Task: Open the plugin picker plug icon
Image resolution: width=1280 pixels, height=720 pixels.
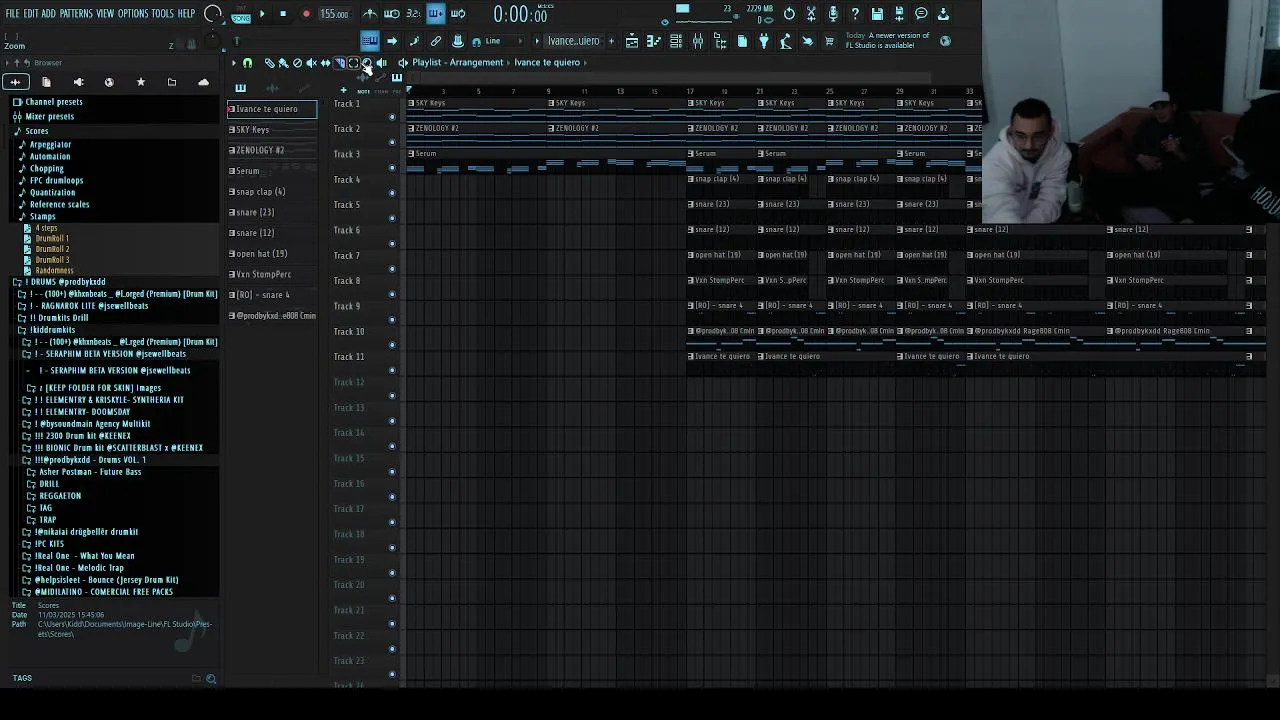Action: (x=763, y=41)
